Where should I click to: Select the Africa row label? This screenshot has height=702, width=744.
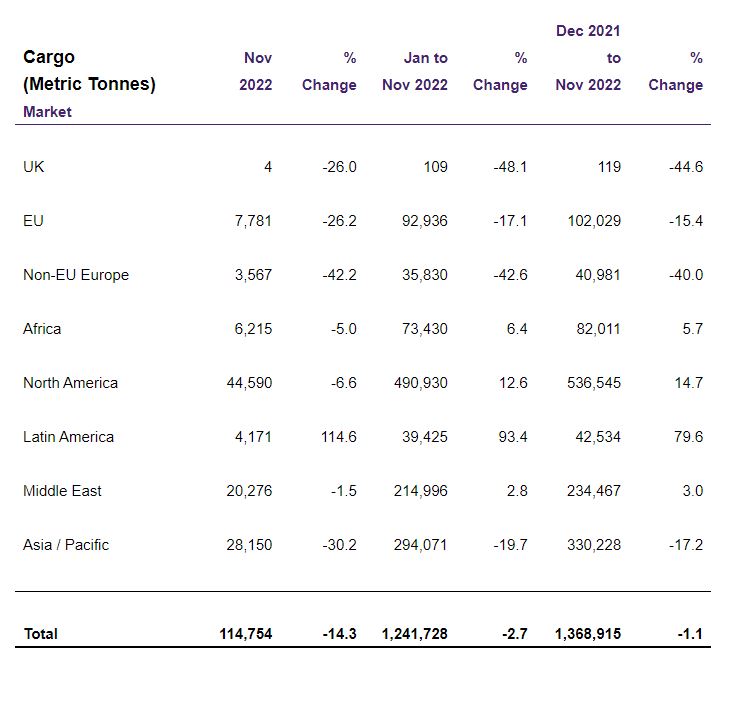tap(42, 329)
